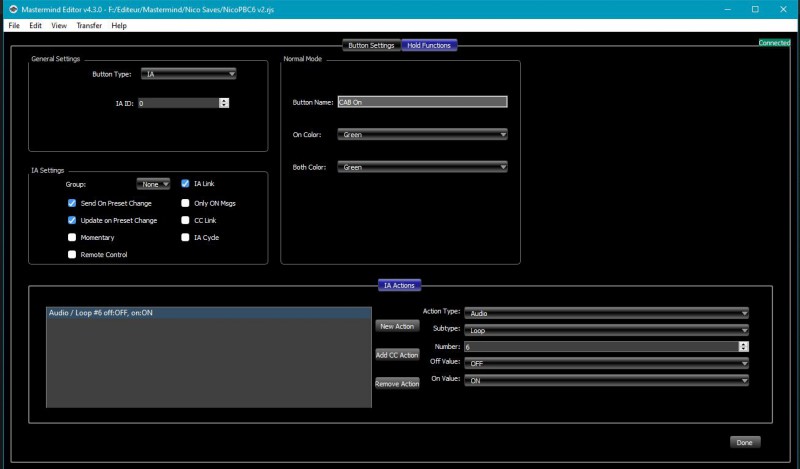The height and width of the screenshot is (469, 800).
Task: Click the New Action button
Action: coord(396,326)
